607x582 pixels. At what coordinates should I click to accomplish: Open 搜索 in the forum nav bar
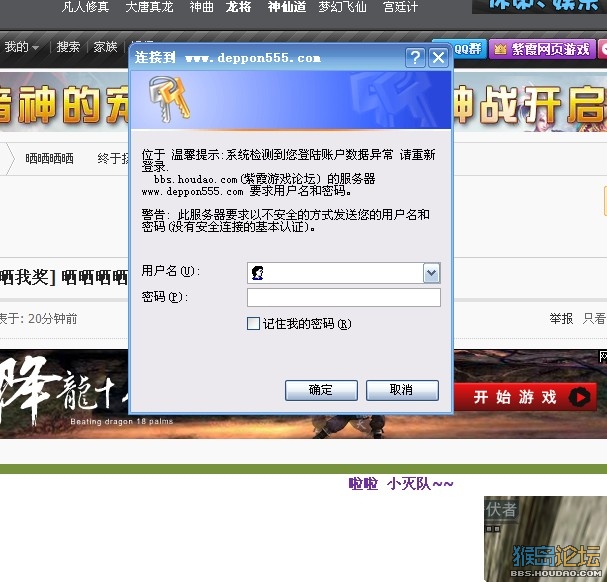coord(68,47)
